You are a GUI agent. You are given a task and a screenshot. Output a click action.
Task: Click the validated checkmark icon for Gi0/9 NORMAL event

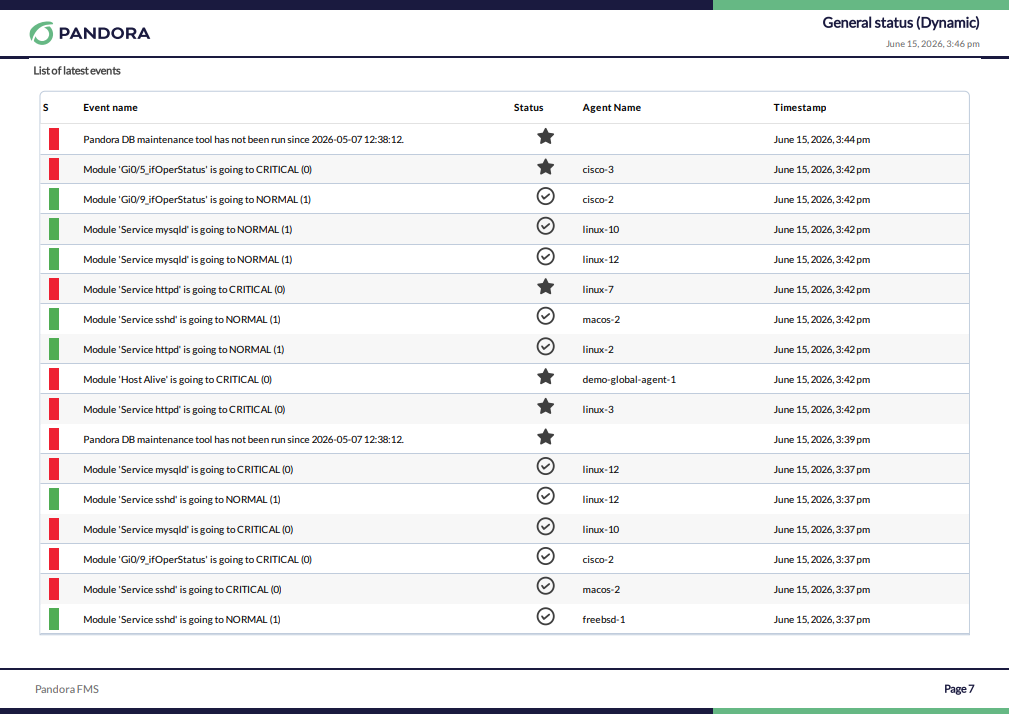coord(545,196)
